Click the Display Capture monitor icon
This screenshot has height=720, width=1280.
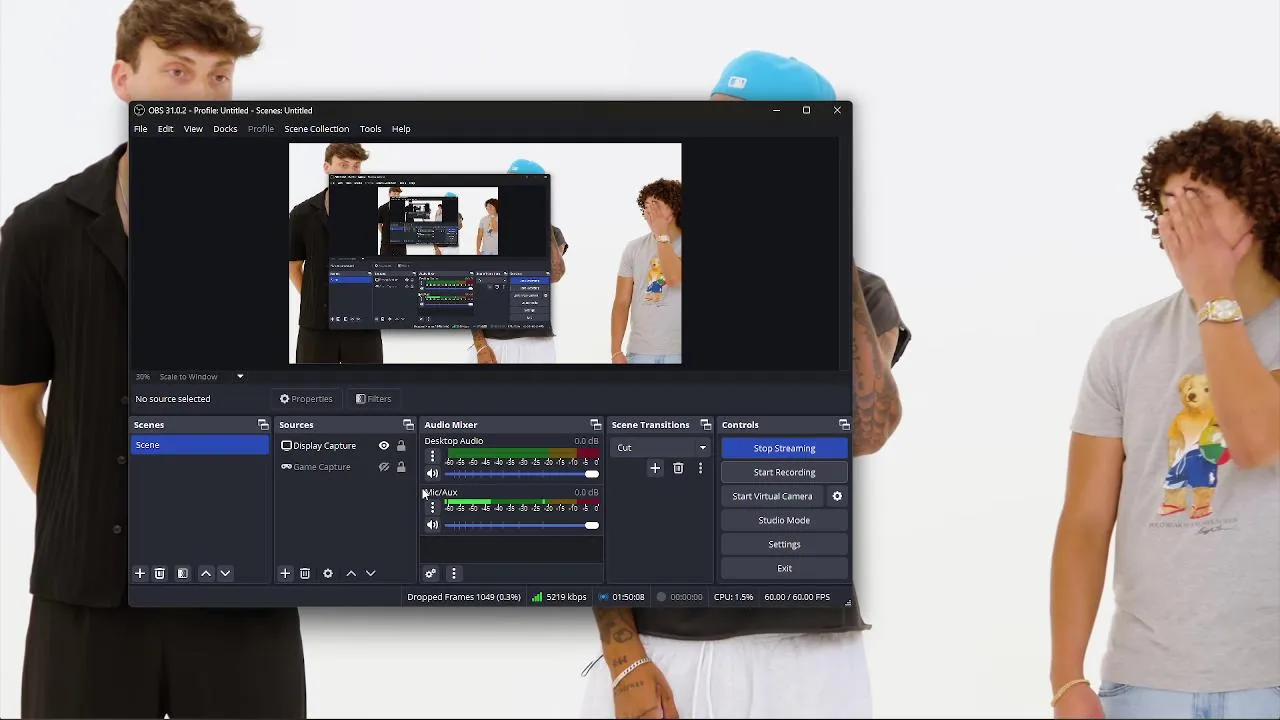pyautogui.click(x=286, y=446)
